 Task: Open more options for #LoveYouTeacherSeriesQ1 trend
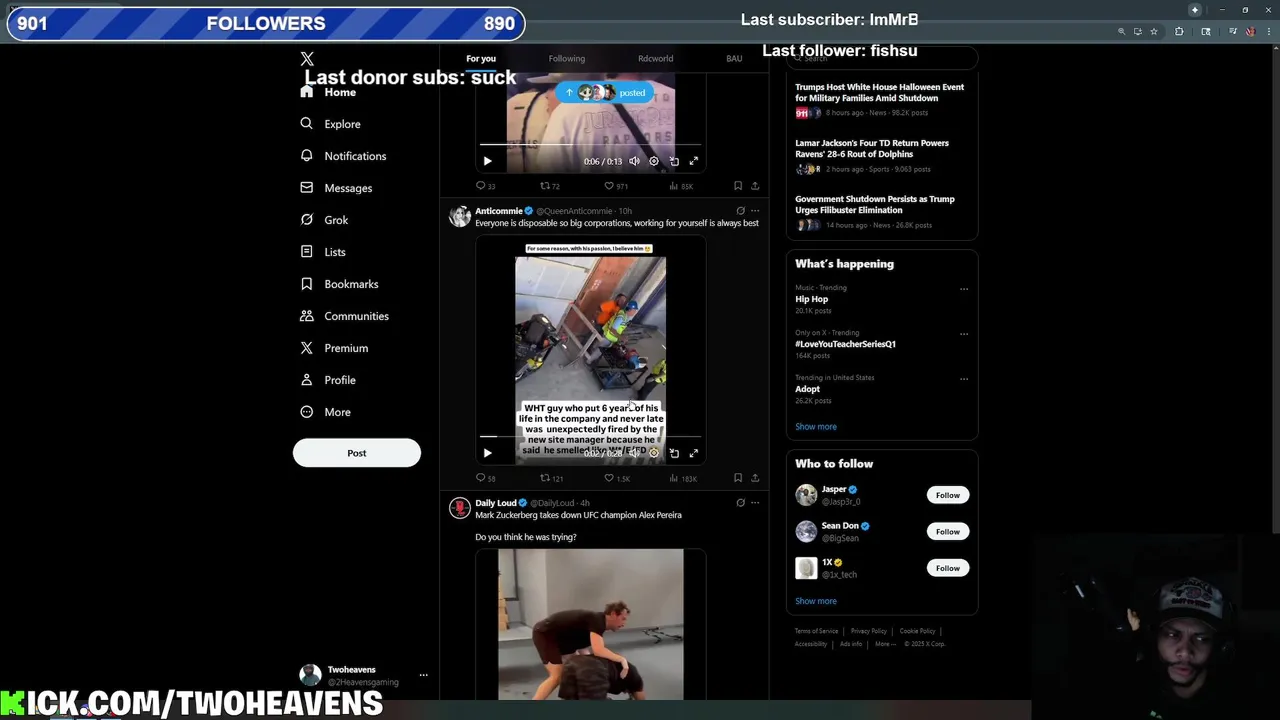point(964,333)
